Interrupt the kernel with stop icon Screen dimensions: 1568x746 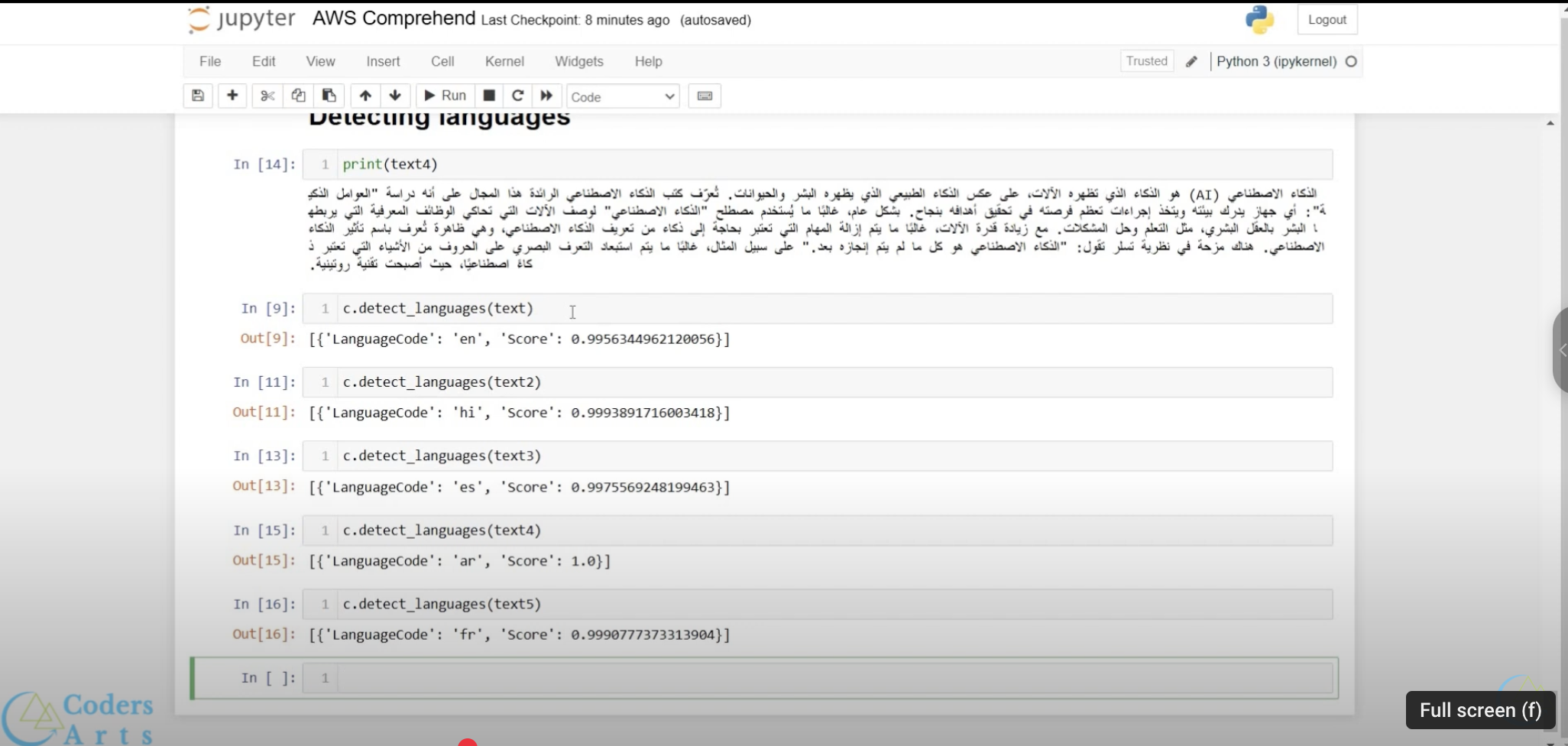(x=489, y=96)
